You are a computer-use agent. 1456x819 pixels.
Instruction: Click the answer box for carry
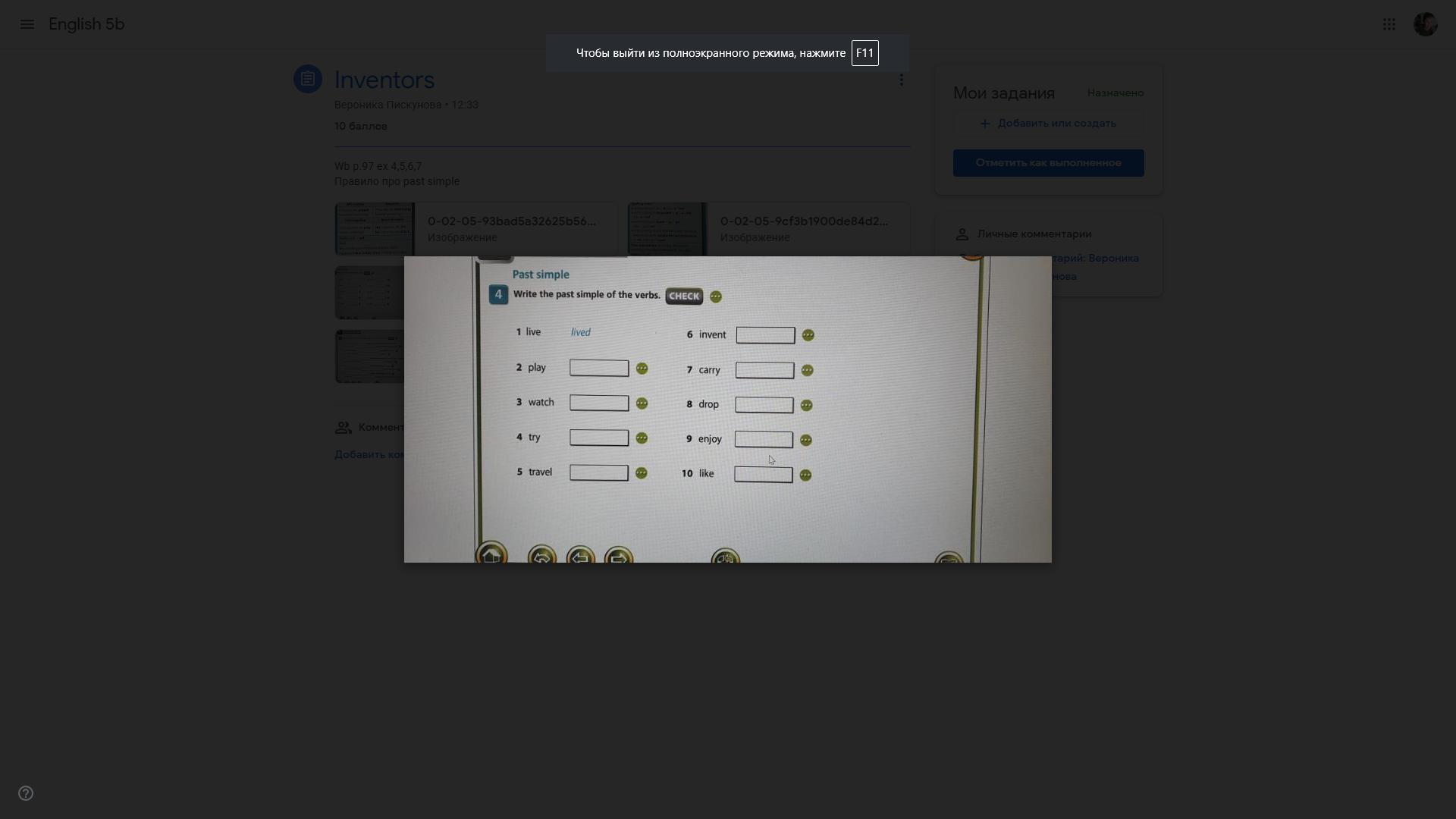(765, 370)
